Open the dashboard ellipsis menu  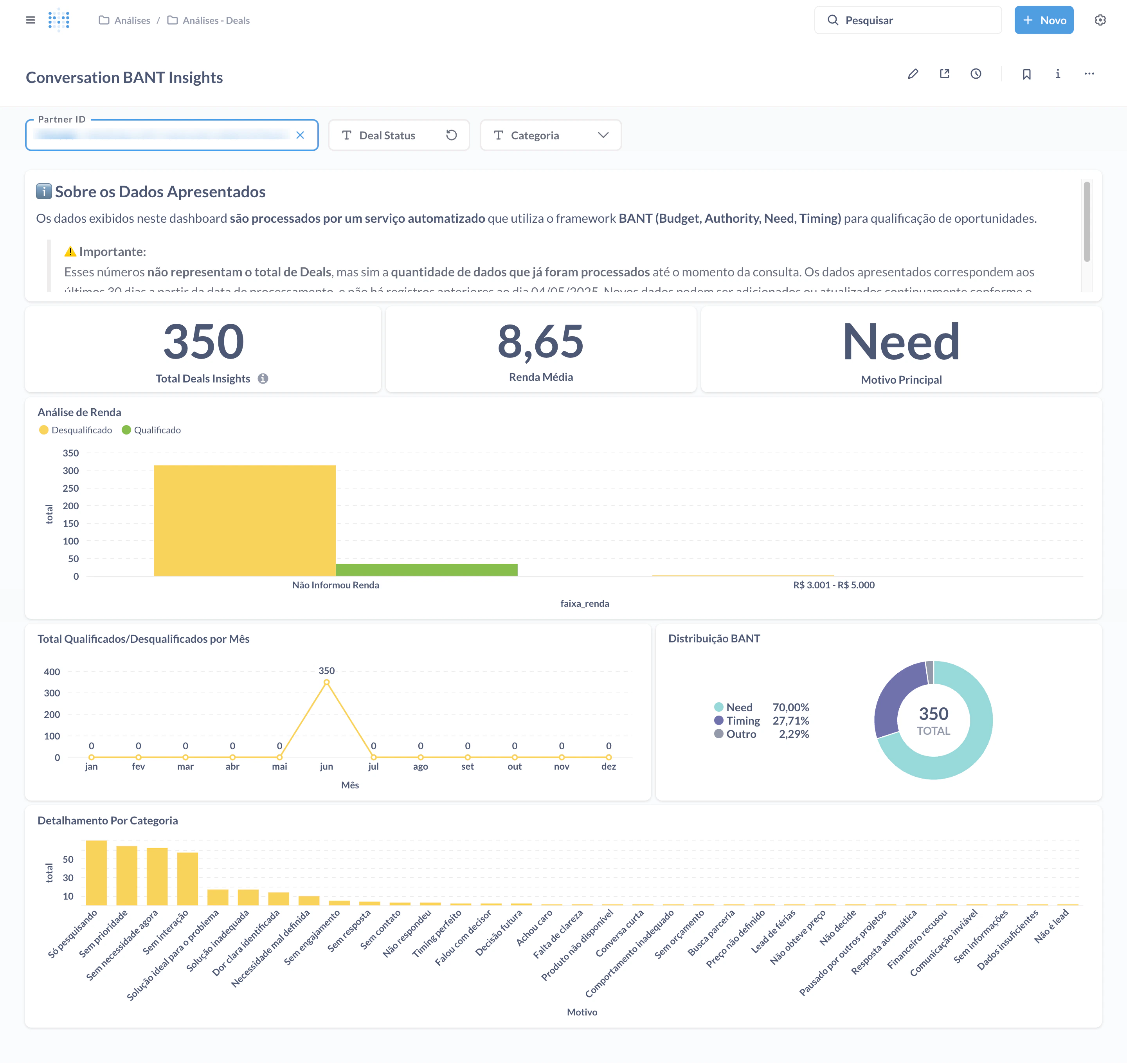pyautogui.click(x=1089, y=74)
